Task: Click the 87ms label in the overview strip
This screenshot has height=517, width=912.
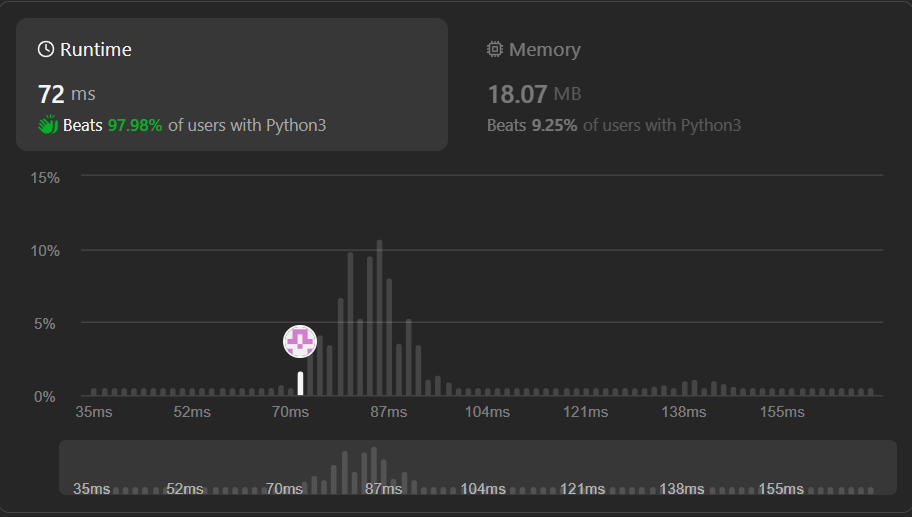Action: click(382, 488)
